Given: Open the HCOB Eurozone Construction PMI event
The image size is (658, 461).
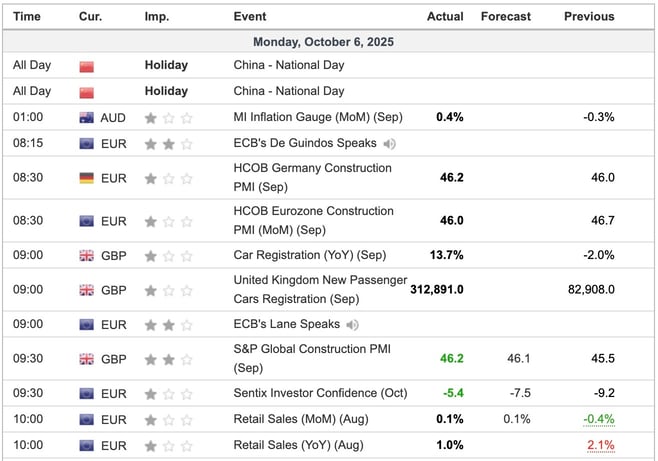Looking at the screenshot, I should (x=313, y=220).
